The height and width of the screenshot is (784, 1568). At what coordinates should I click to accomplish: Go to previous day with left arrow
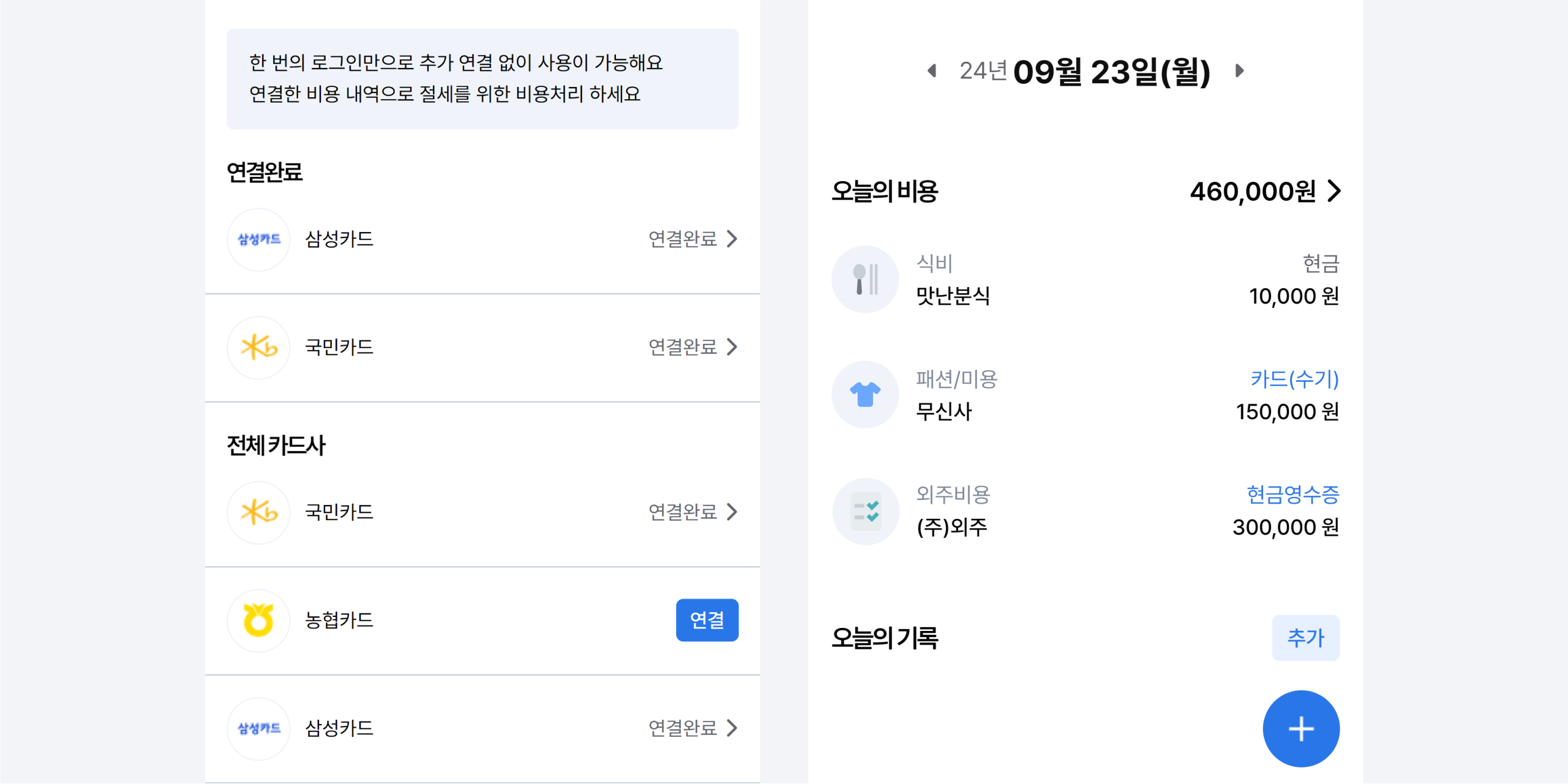pyautogui.click(x=932, y=71)
